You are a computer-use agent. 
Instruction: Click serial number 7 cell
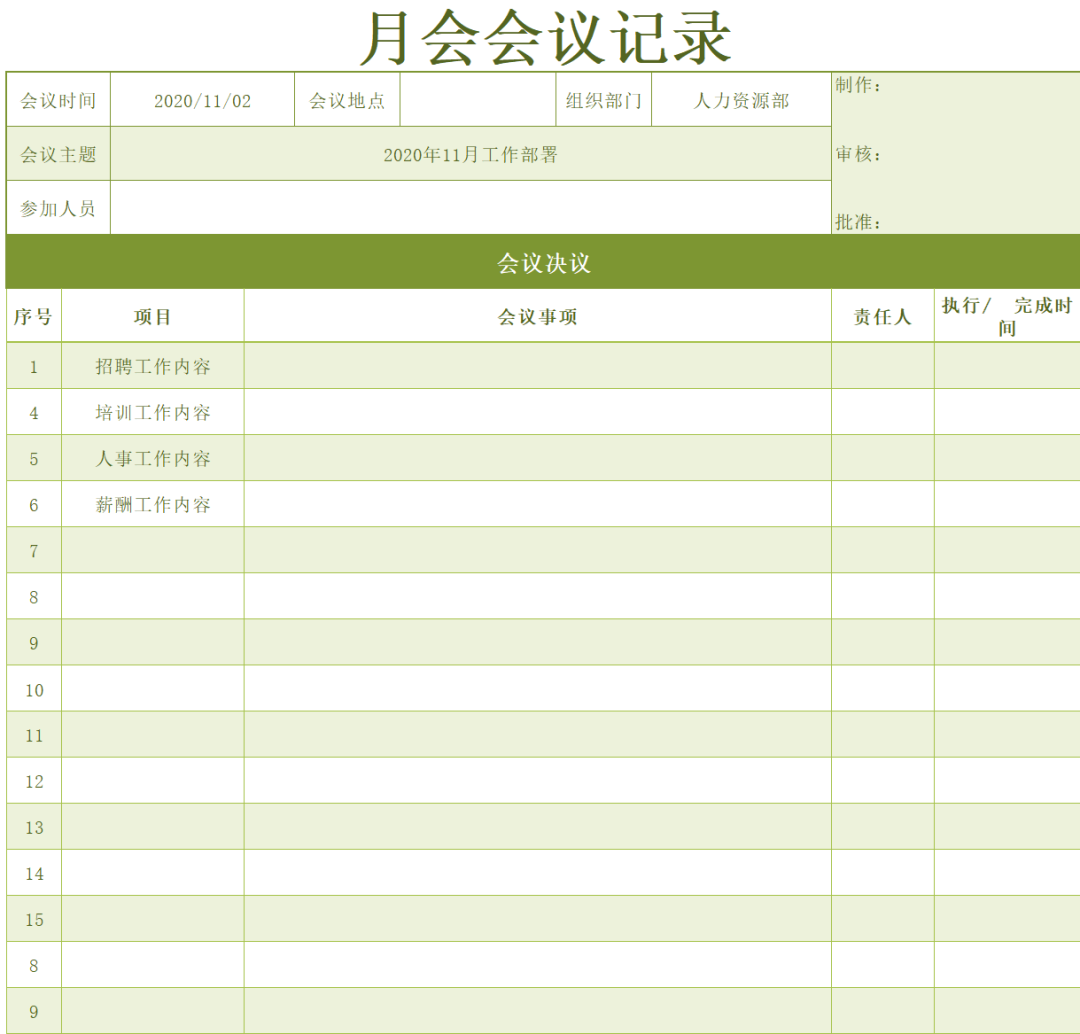click(34, 550)
